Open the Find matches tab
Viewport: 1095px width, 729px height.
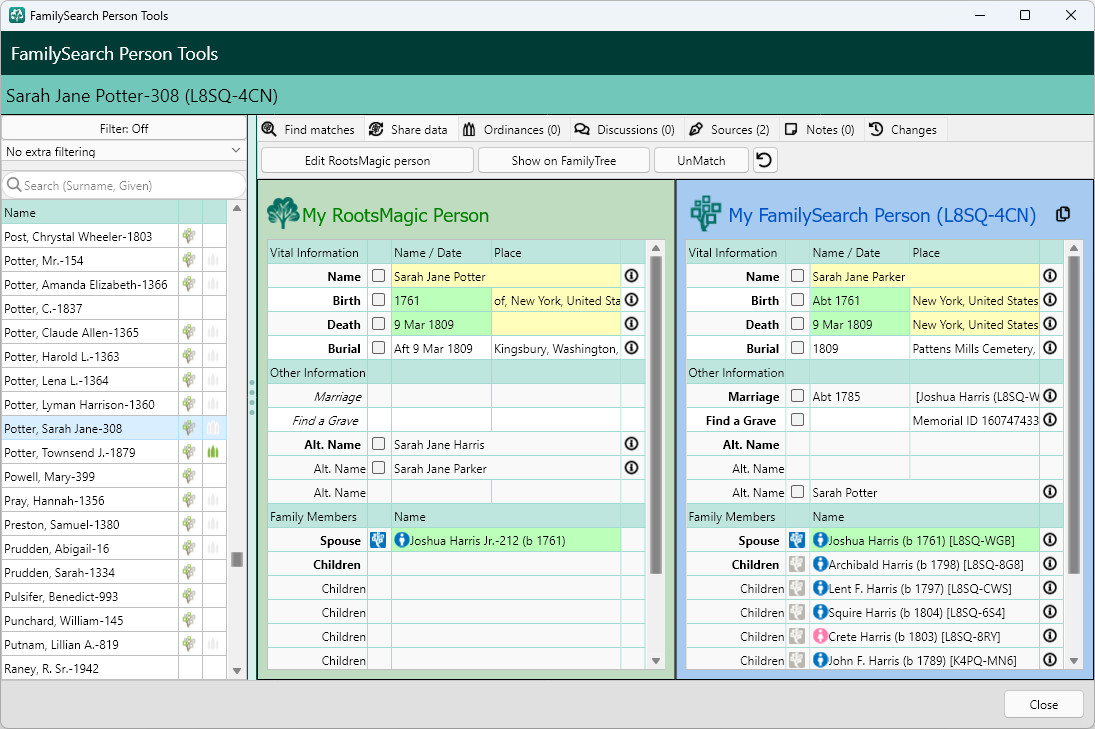[309, 129]
